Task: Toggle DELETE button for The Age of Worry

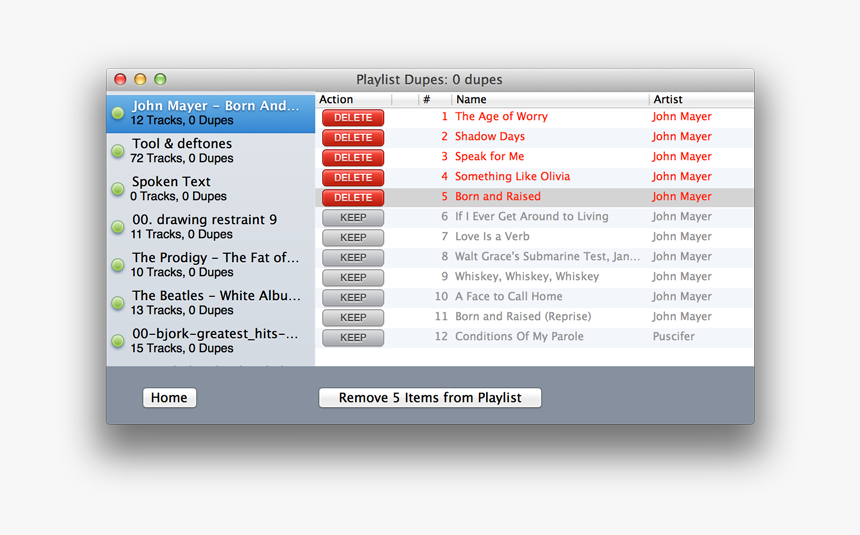Action: 353,117
